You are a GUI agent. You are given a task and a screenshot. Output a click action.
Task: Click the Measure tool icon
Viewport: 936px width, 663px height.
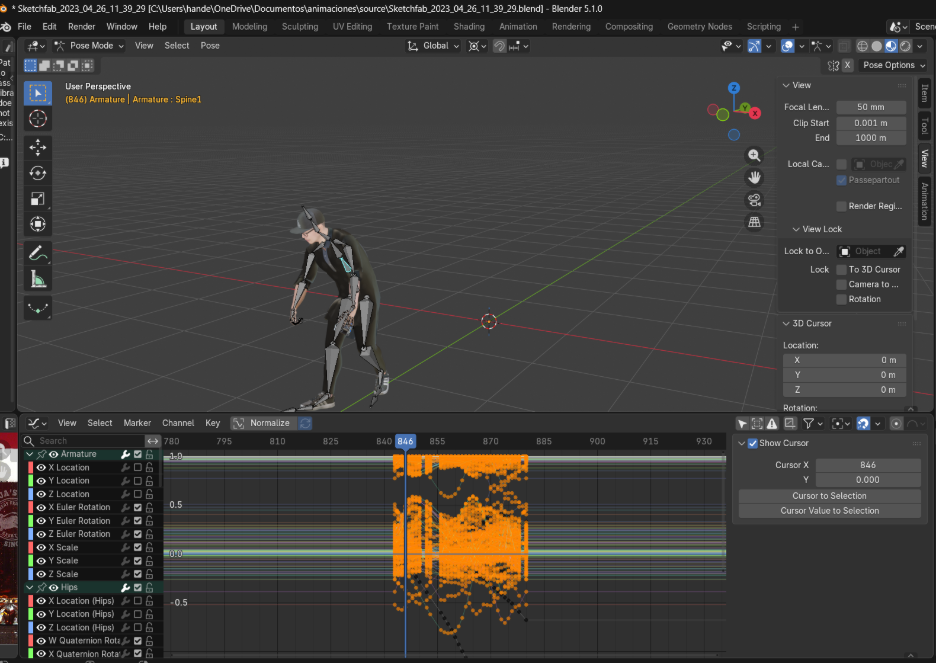pyautogui.click(x=38, y=279)
